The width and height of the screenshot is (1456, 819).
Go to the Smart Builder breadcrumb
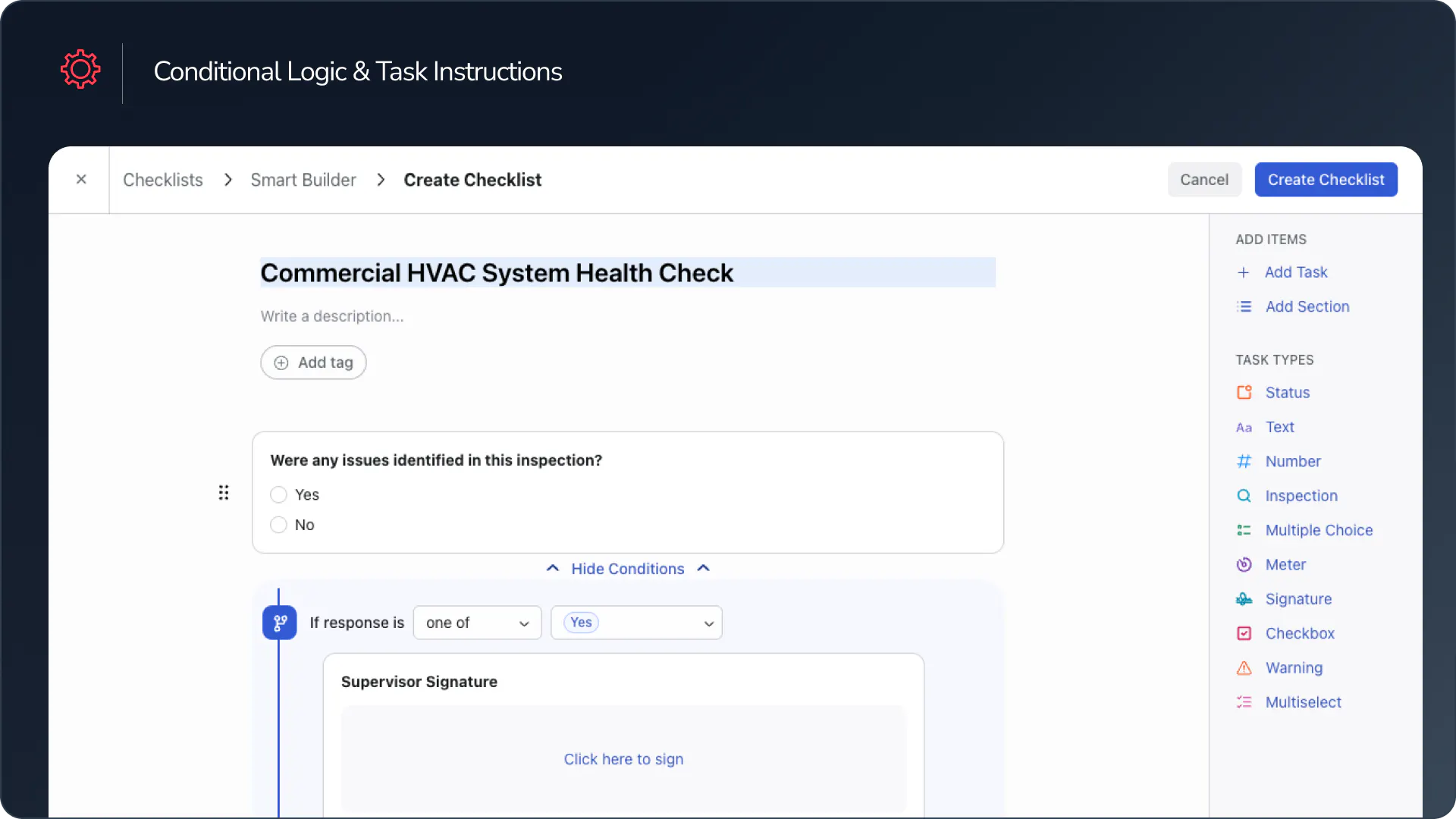tap(303, 180)
